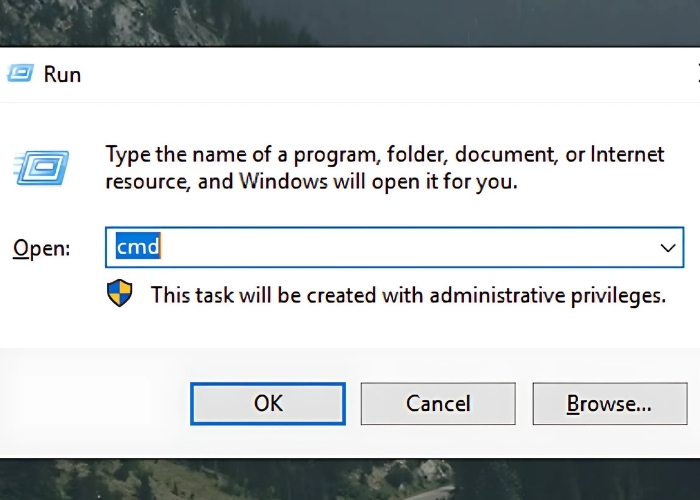The image size is (700, 500).
Task: Click the Open: label
Action: point(41,248)
